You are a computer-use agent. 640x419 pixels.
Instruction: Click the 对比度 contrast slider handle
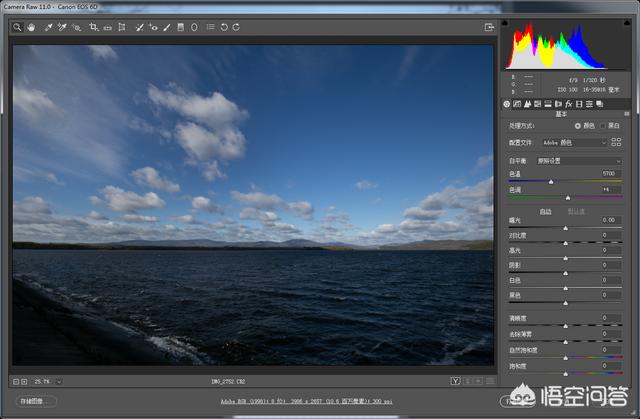[566, 244]
